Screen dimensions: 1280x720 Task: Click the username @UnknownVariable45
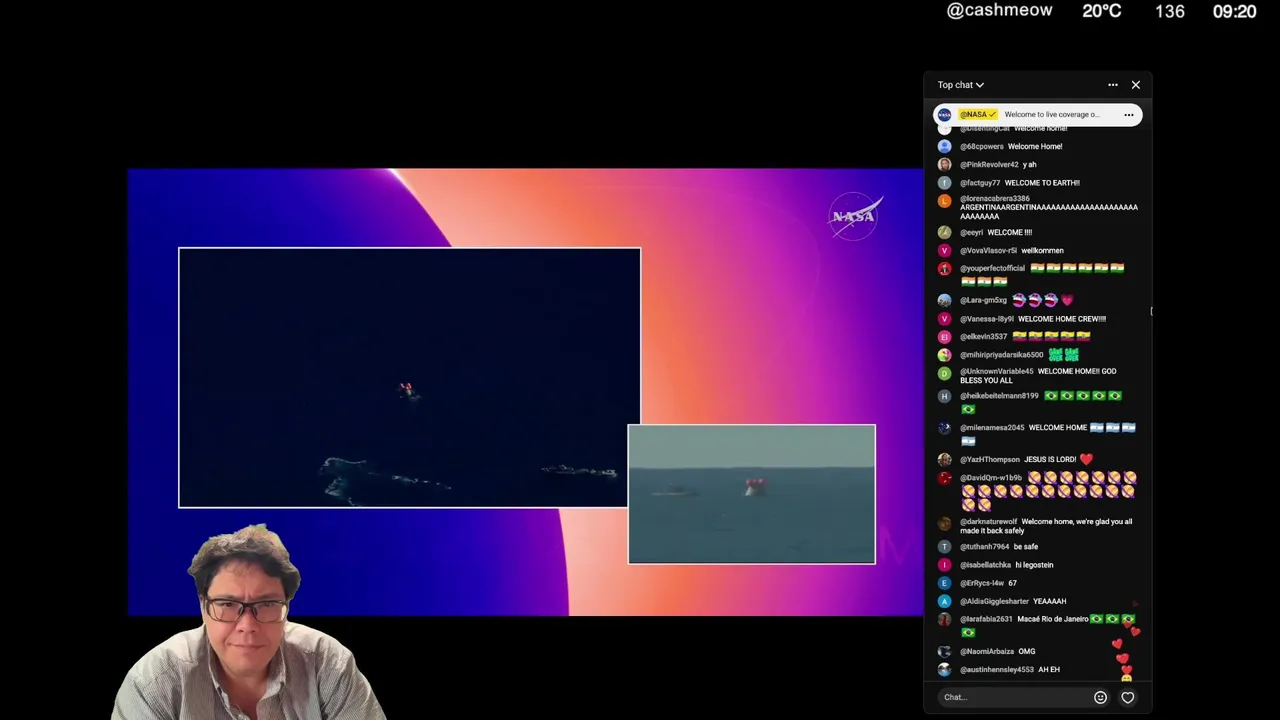996,372
